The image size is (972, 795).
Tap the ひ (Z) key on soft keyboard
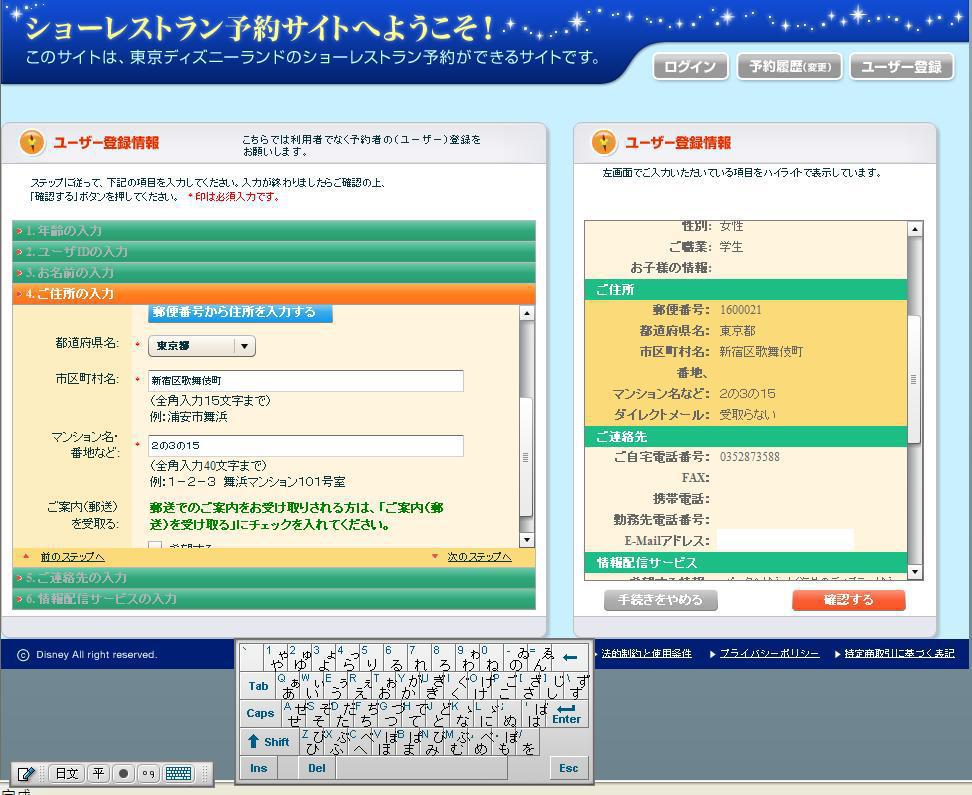coord(312,742)
